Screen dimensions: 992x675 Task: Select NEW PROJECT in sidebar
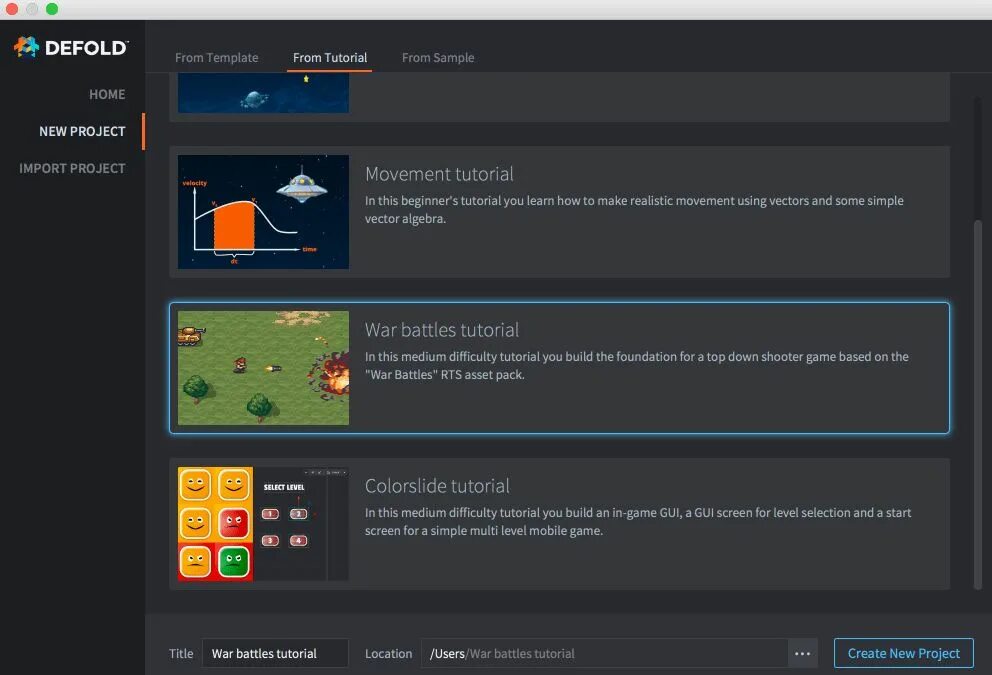point(82,132)
